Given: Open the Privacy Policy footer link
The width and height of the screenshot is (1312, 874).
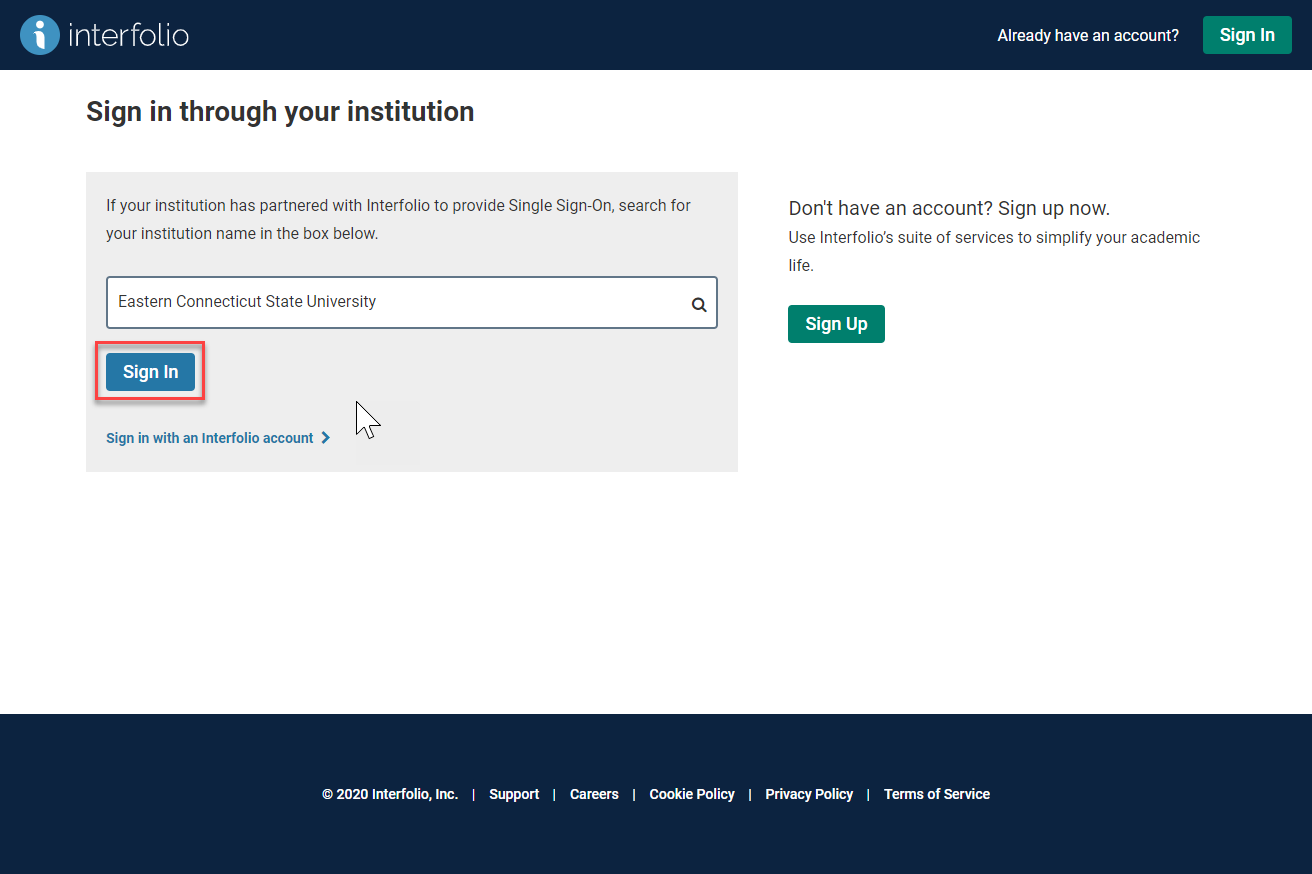Looking at the screenshot, I should 809,794.
